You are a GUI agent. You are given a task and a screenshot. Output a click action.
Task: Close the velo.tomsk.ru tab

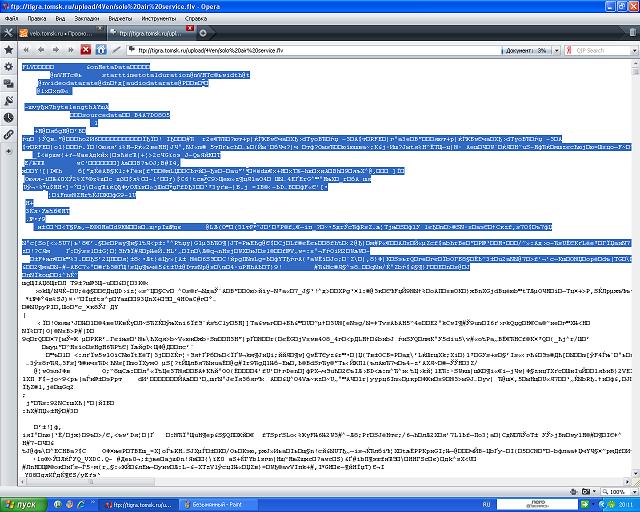100,28
